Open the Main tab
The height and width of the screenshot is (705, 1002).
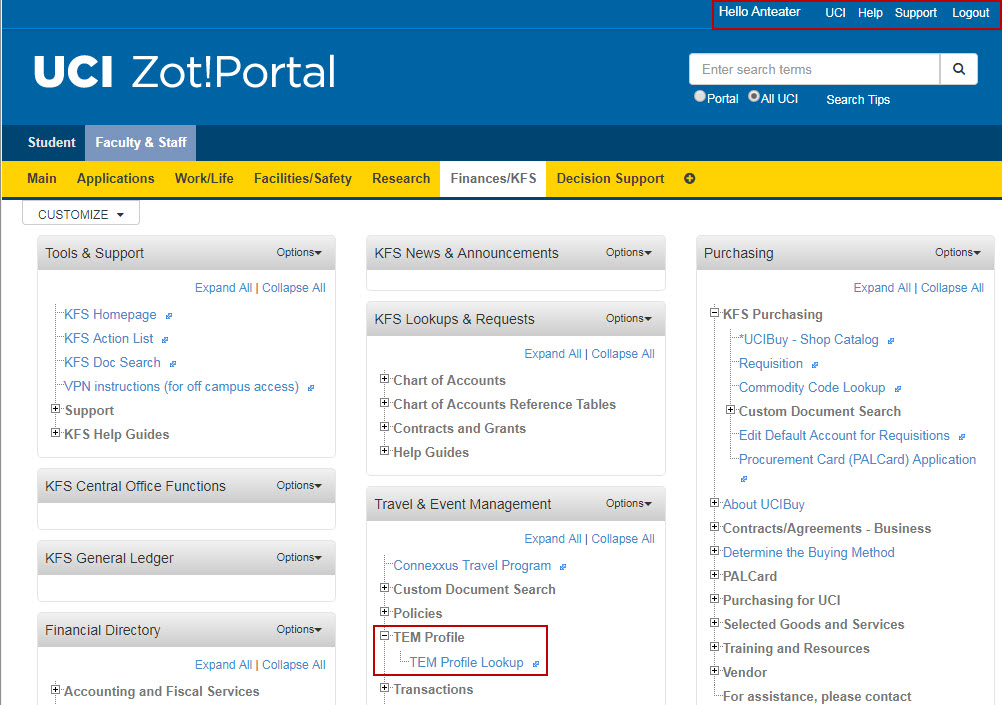(x=42, y=179)
